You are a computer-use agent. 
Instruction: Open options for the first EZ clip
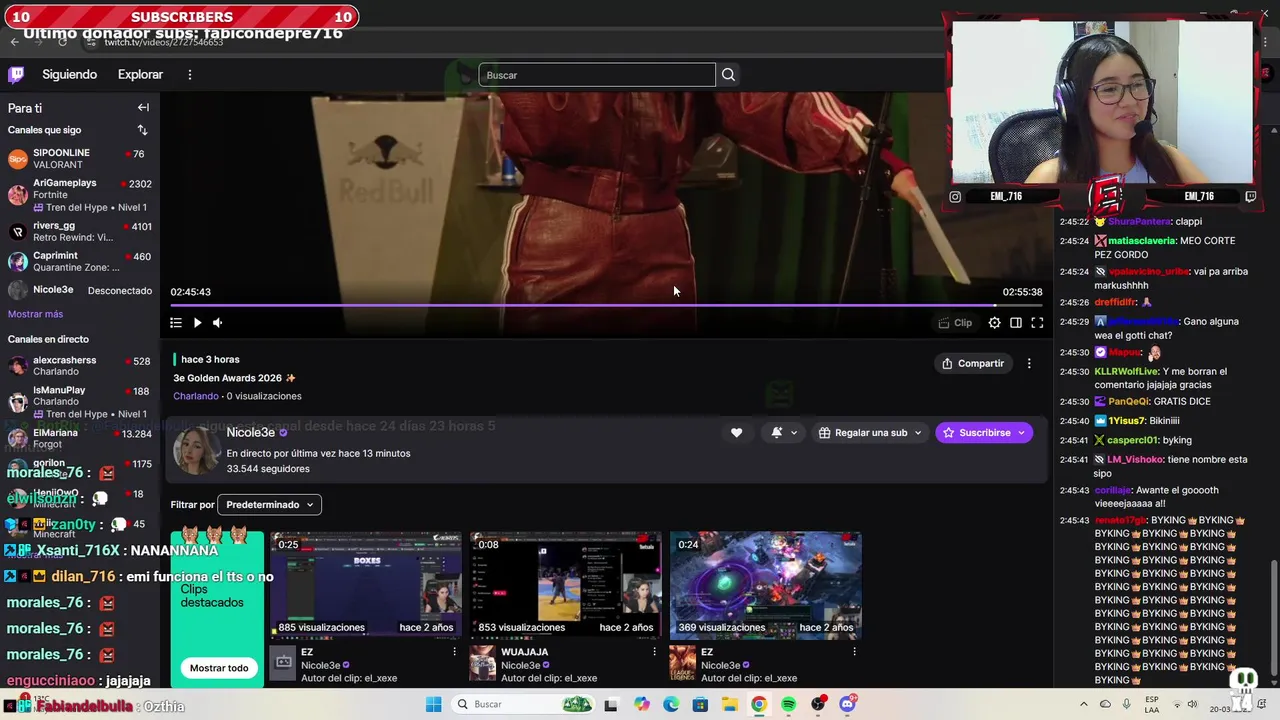(x=454, y=652)
